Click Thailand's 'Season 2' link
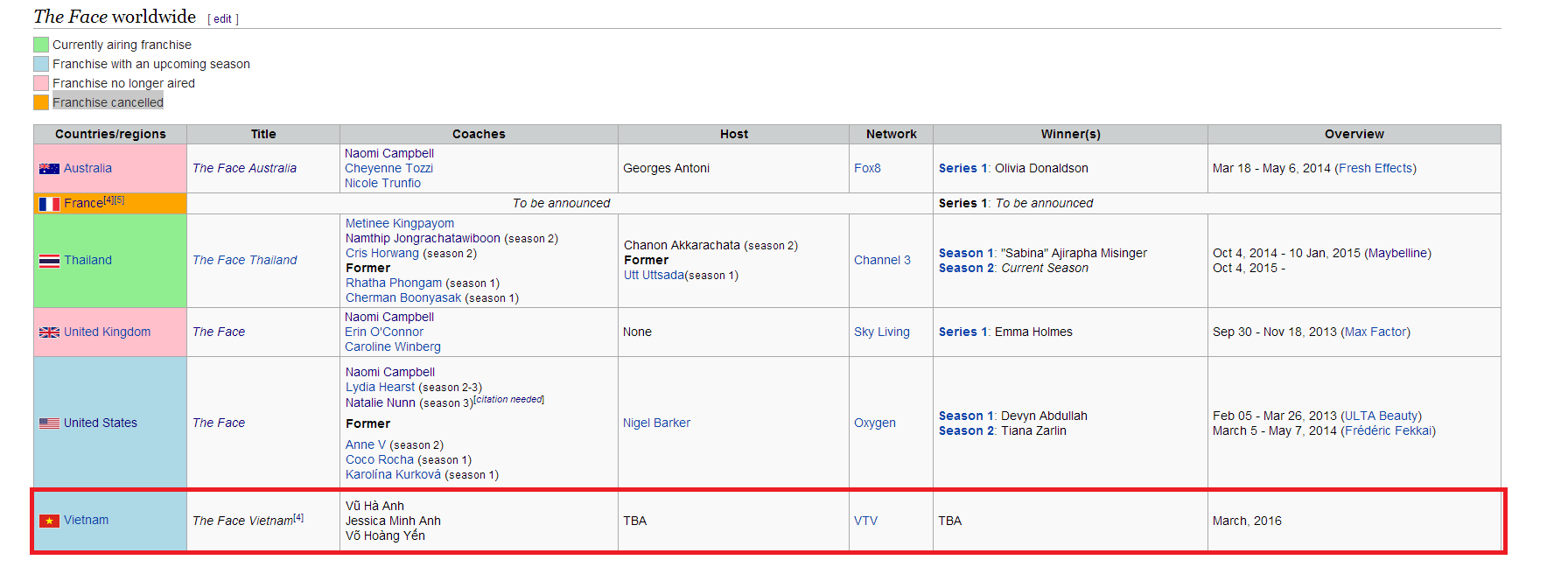This screenshot has height=574, width=1568. point(966,268)
